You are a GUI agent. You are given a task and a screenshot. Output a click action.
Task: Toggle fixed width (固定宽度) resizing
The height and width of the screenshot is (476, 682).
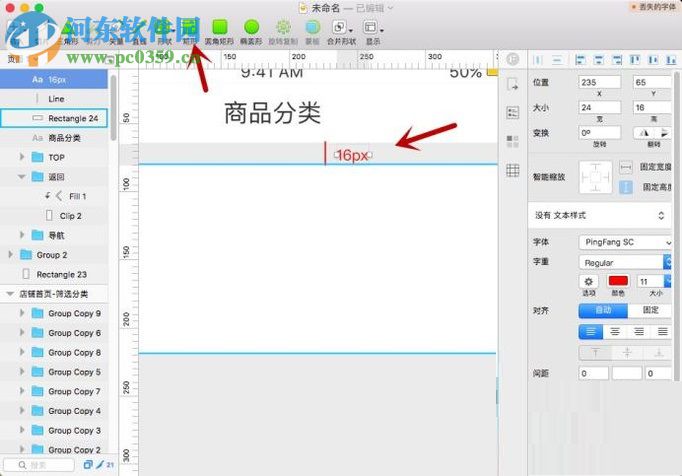pos(625,167)
